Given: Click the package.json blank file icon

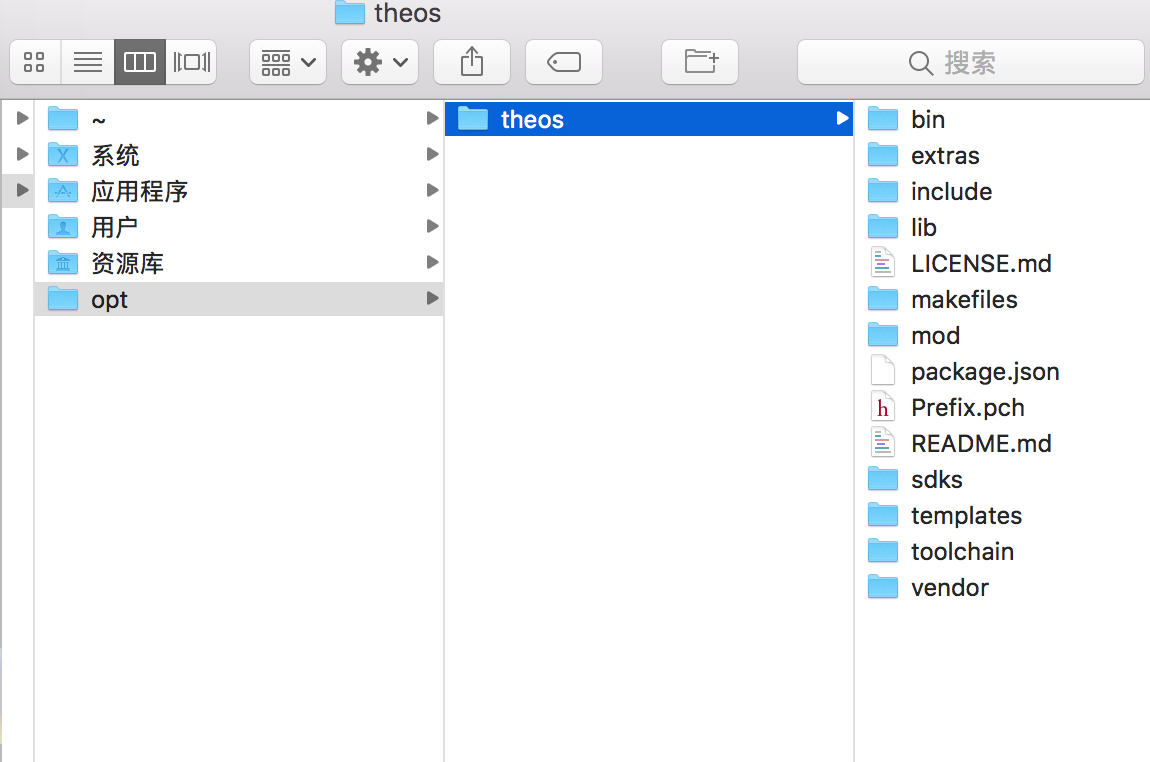Looking at the screenshot, I should [x=882, y=370].
